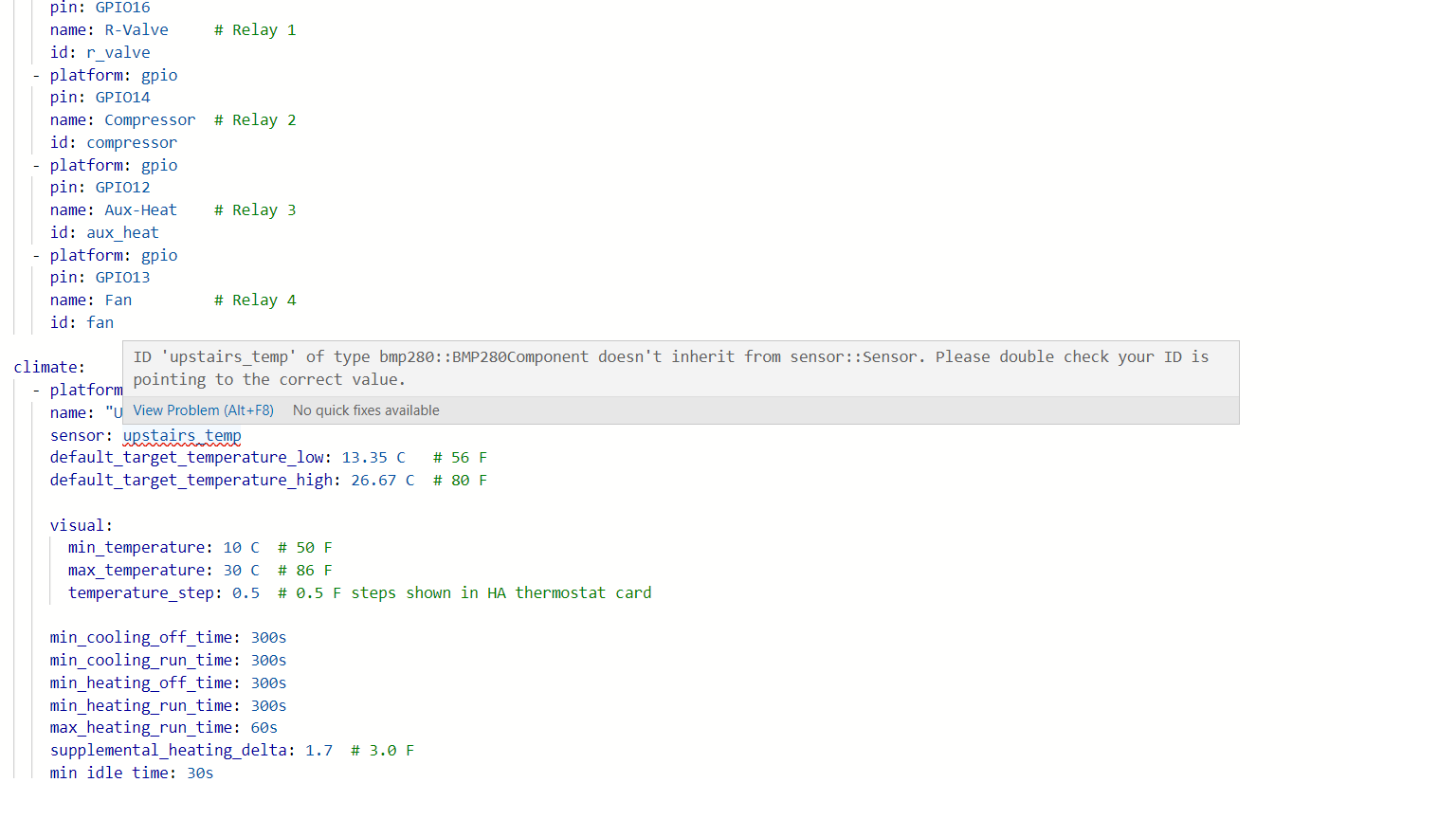Viewport: 1456px width, 819px height.
Task: Select the underlined upstairs_temp sensor ID
Action: [181, 435]
